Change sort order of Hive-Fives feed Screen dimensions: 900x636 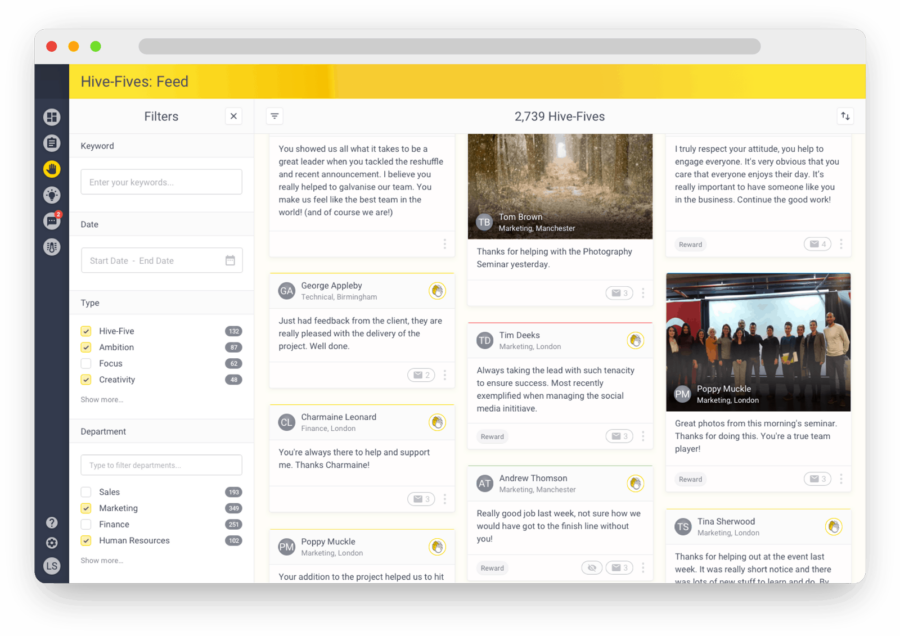[845, 116]
